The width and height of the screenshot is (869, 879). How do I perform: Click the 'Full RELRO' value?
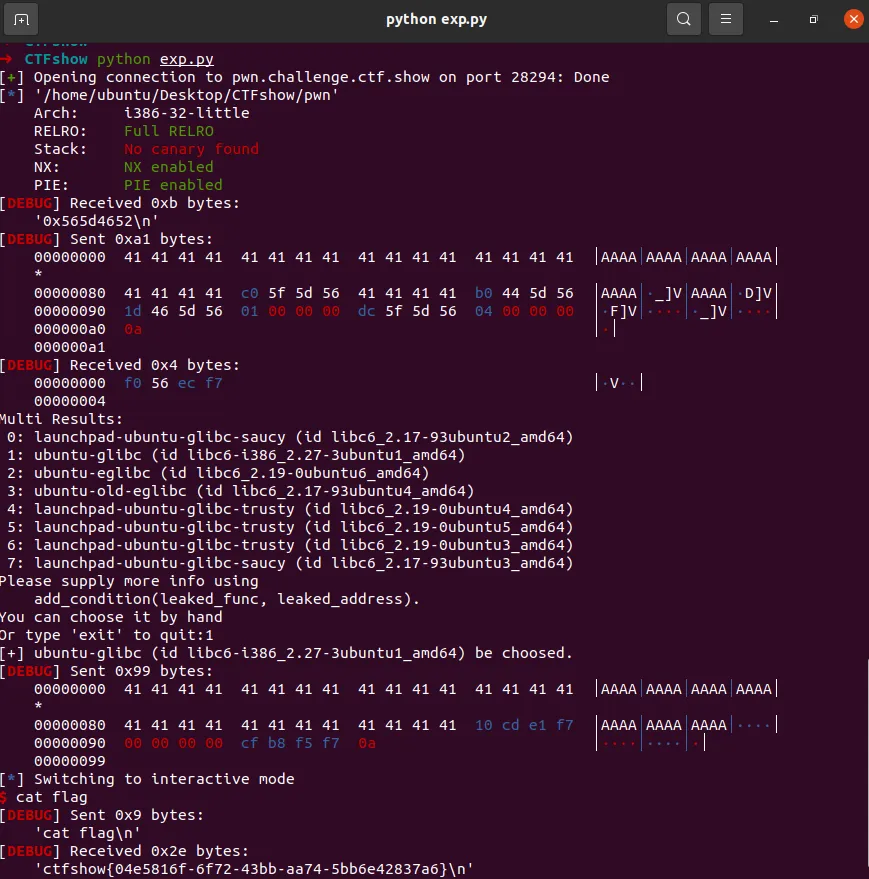[x=169, y=131]
